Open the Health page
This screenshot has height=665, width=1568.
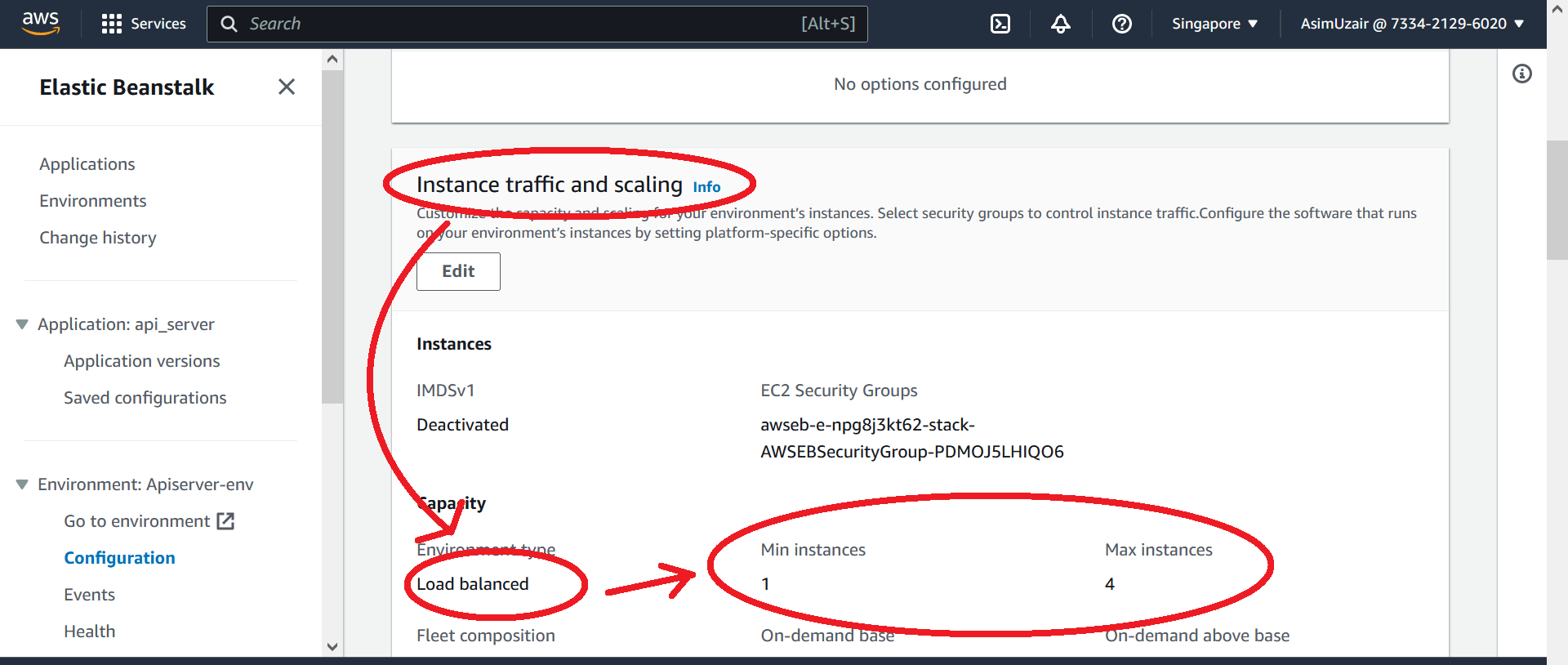coord(90,632)
